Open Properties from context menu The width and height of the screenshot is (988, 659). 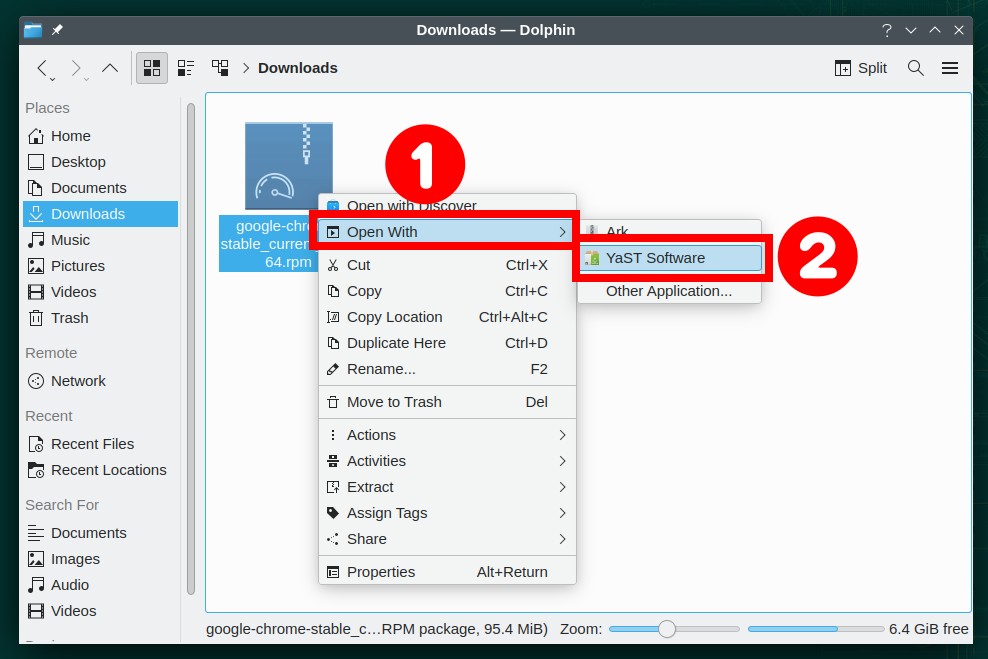(447, 572)
